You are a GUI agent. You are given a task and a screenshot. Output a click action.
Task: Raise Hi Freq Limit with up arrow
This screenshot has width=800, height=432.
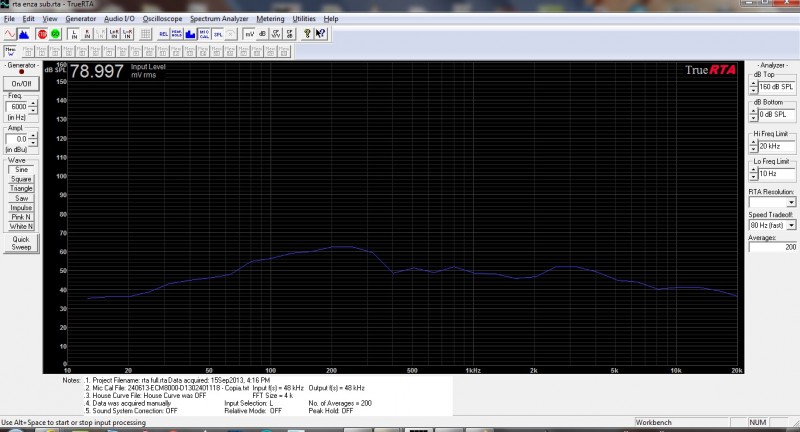(754, 143)
